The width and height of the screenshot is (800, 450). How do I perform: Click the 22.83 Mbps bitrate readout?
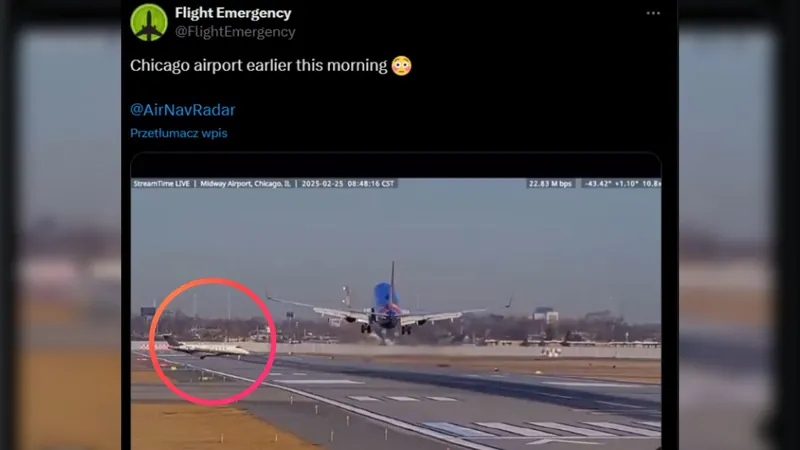pyautogui.click(x=550, y=184)
